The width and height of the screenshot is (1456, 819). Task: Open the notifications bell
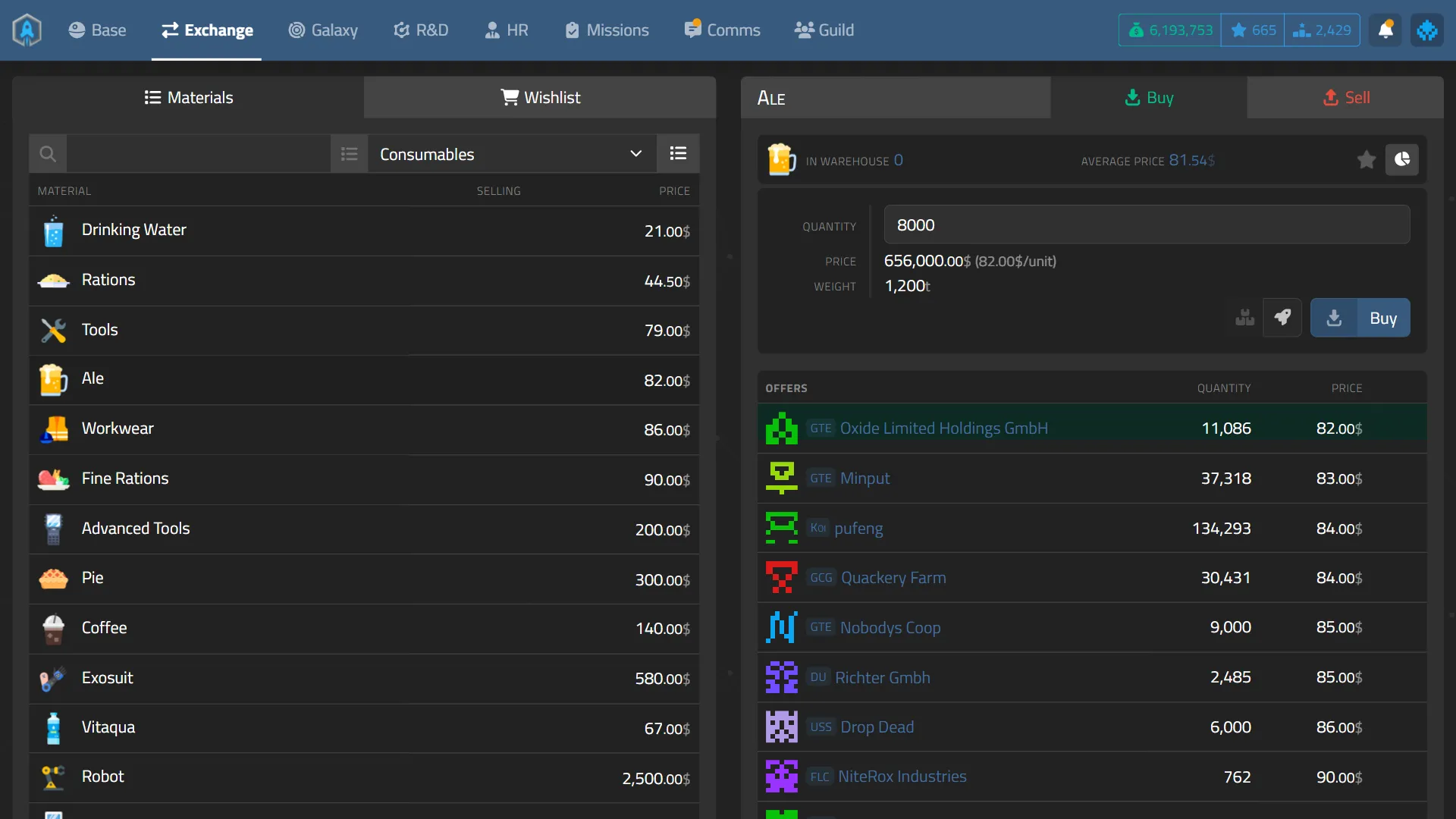(1385, 30)
